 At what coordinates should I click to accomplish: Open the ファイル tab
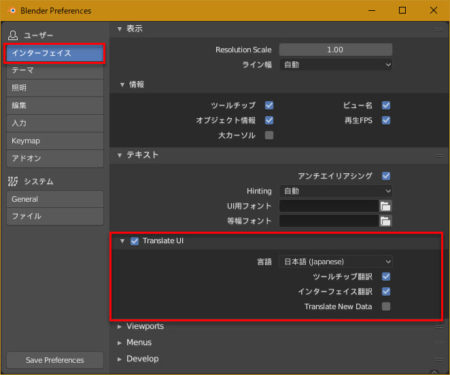pyautogui.click(x=55, y=217)
